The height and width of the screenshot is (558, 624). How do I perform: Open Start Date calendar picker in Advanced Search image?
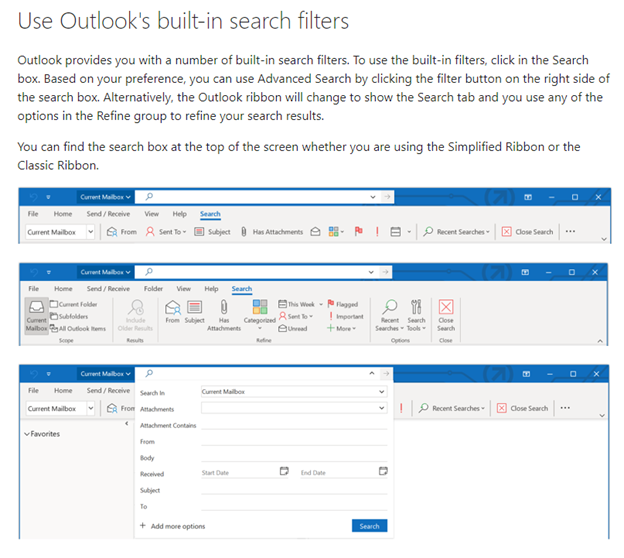click(284, 471)
